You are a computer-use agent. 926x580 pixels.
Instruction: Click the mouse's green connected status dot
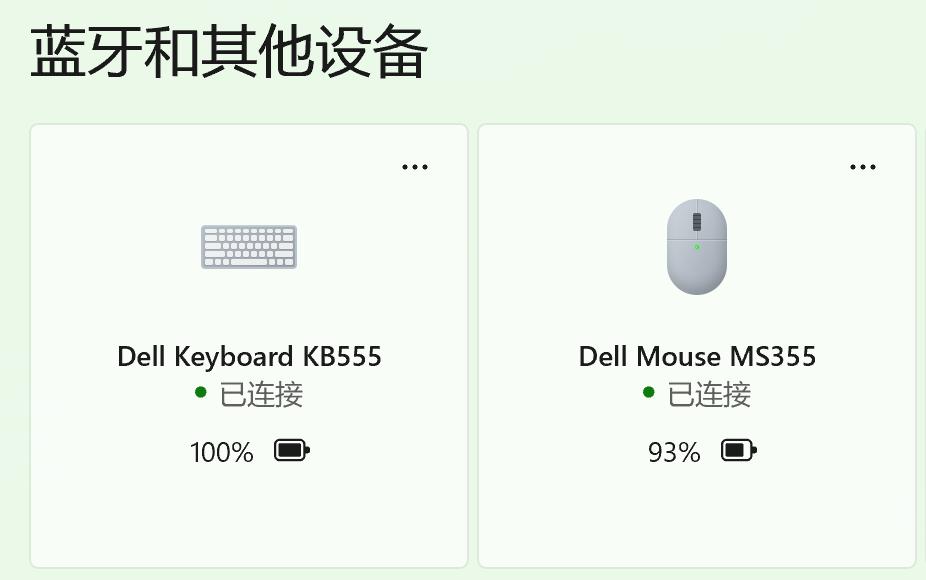point(648,392)
